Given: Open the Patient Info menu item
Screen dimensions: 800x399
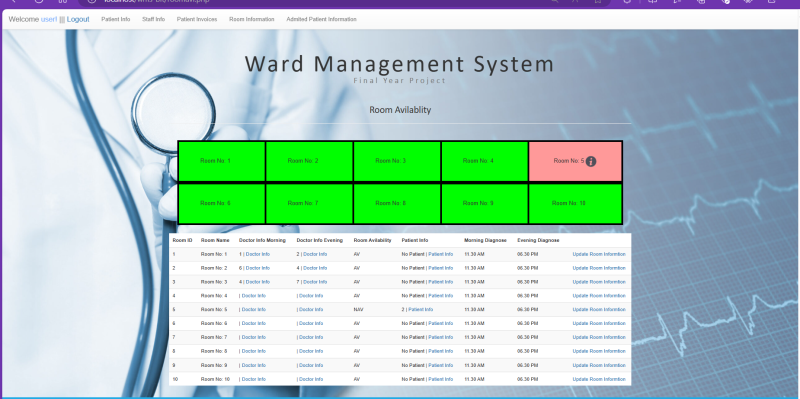Looking at the screenshot, I should (x=115, y=19).
